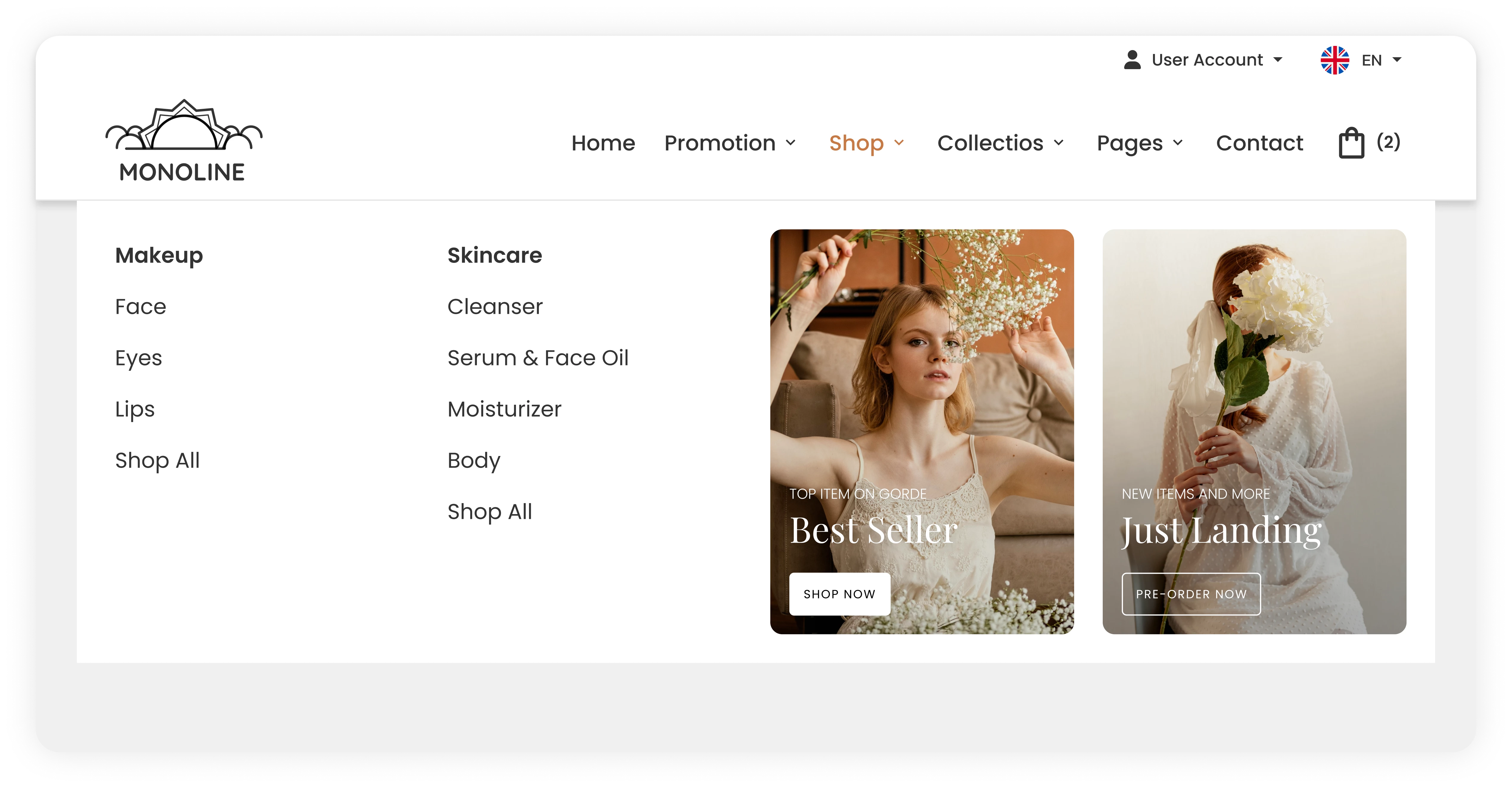Screen dimensions: 1512x788
Task: Click the user account person icon
Action: tap(1132, 60)
